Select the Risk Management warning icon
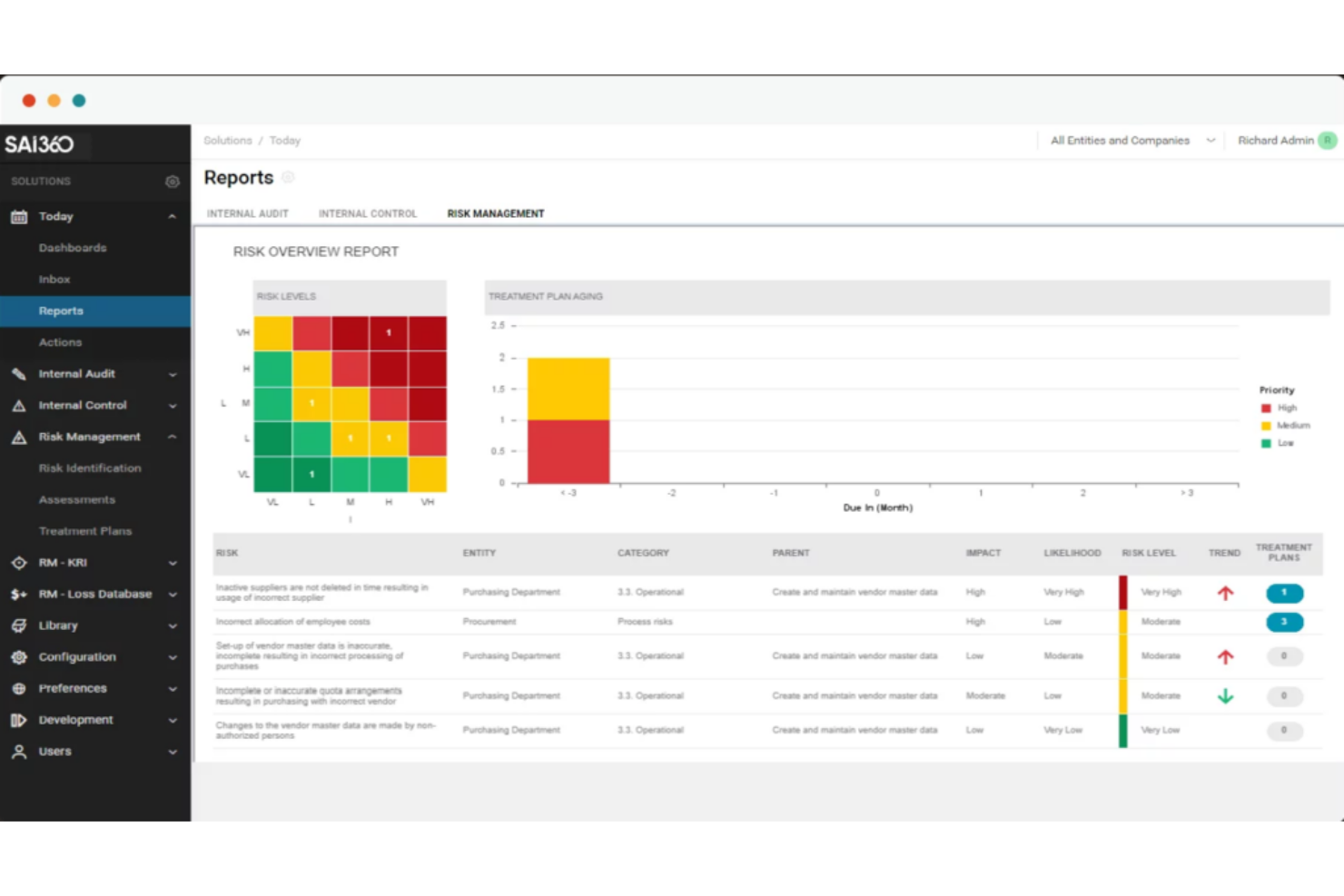This screenshot has height=896, width=1344. [x=19, y=437]
